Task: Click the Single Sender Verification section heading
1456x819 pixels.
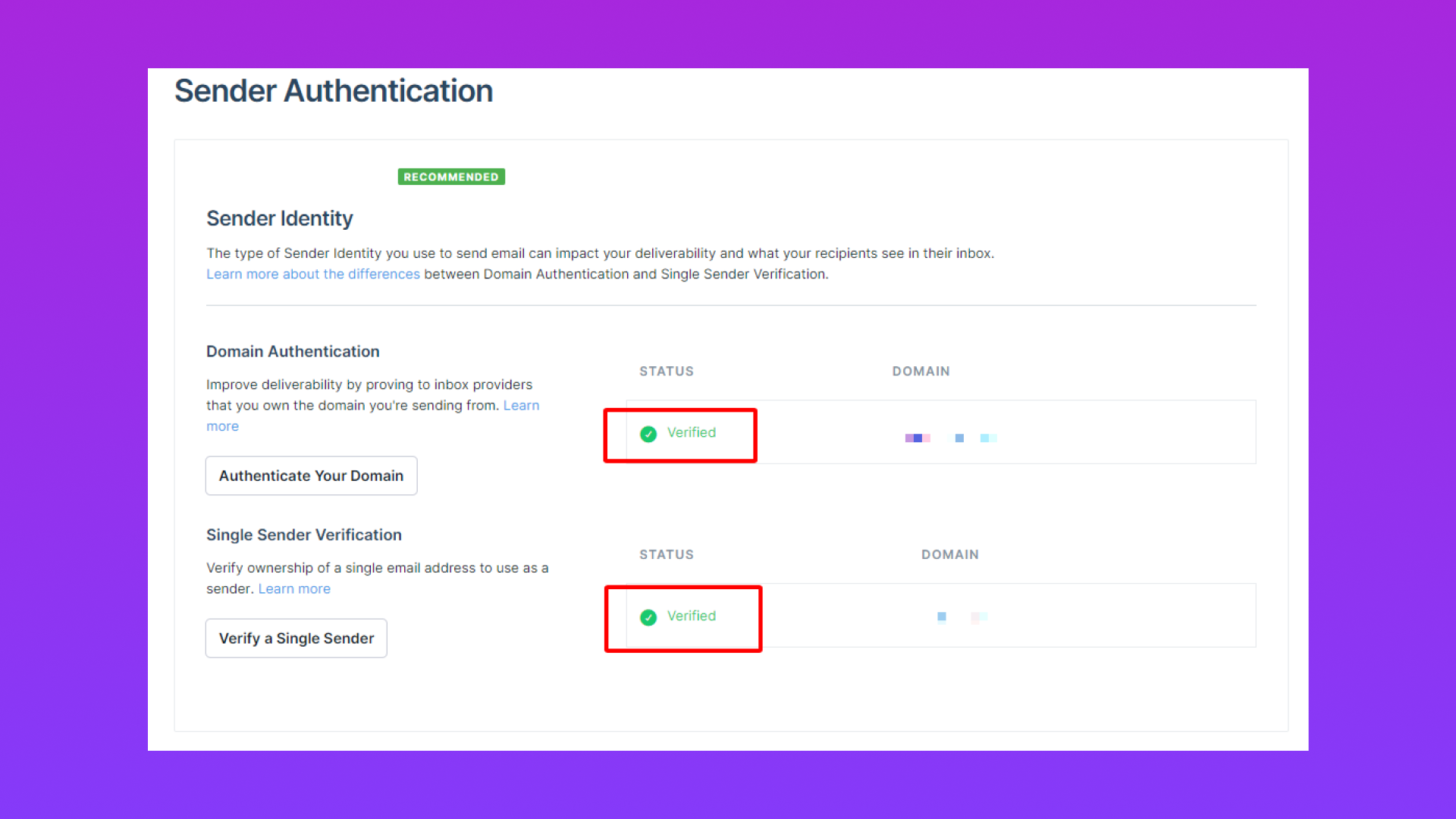Action: click(303, 535)
